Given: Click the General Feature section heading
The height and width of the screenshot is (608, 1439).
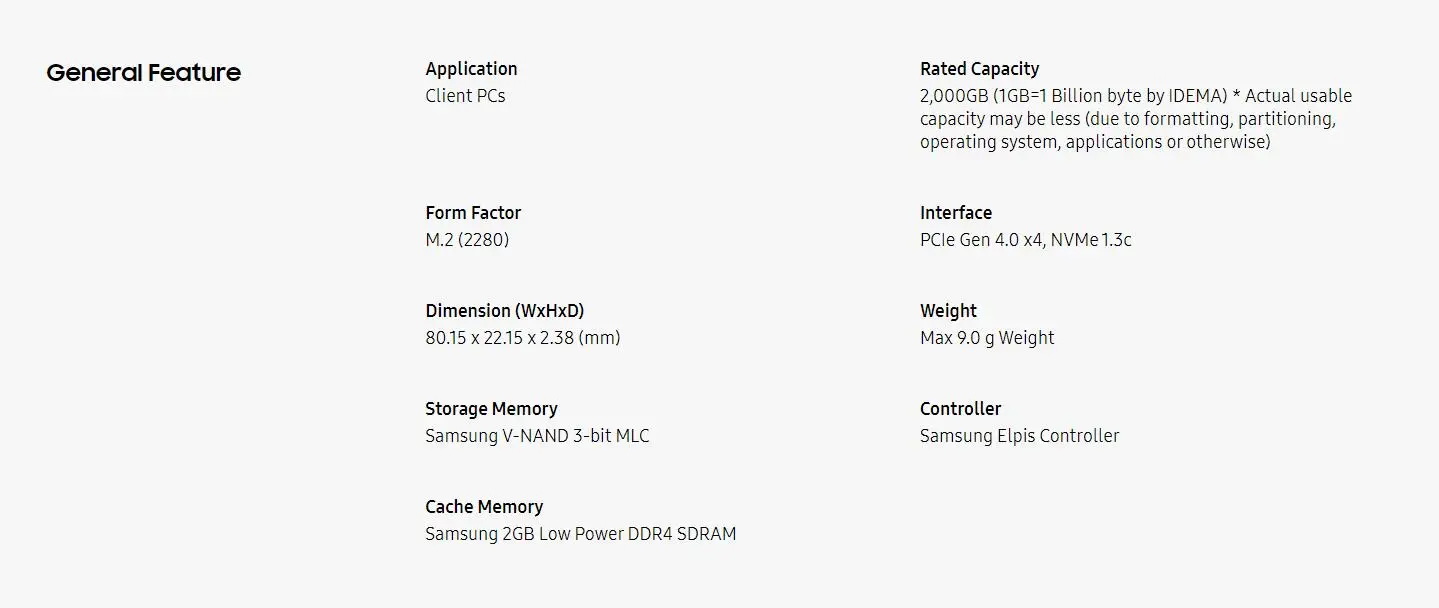Looking at the screenshot, I should click(143, 73).
